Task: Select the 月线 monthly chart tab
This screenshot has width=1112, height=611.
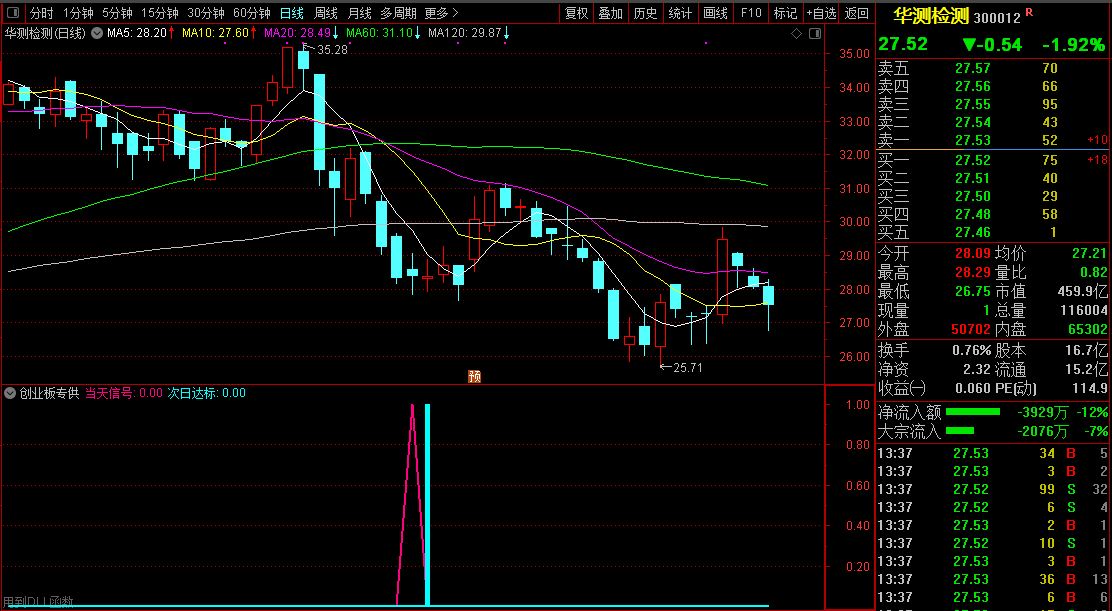Action: 360,13
